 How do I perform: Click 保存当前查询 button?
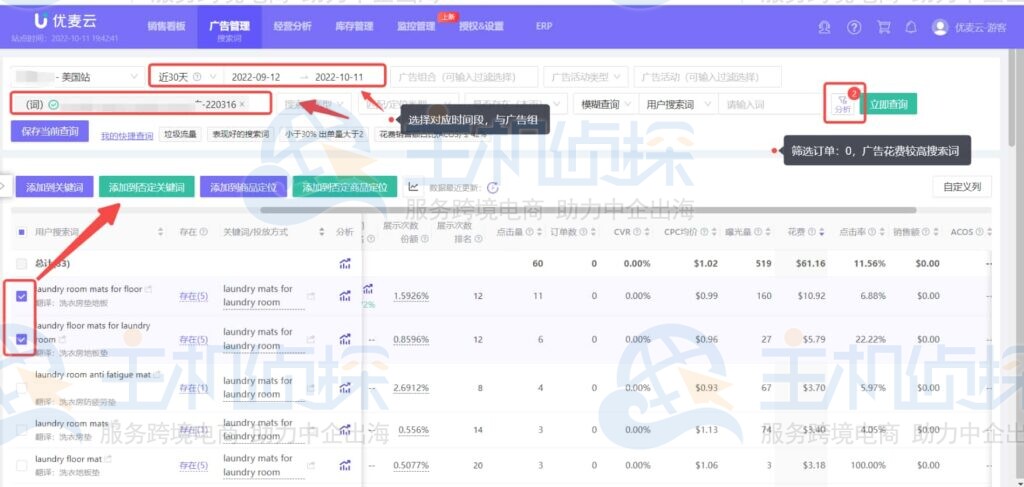50,131
